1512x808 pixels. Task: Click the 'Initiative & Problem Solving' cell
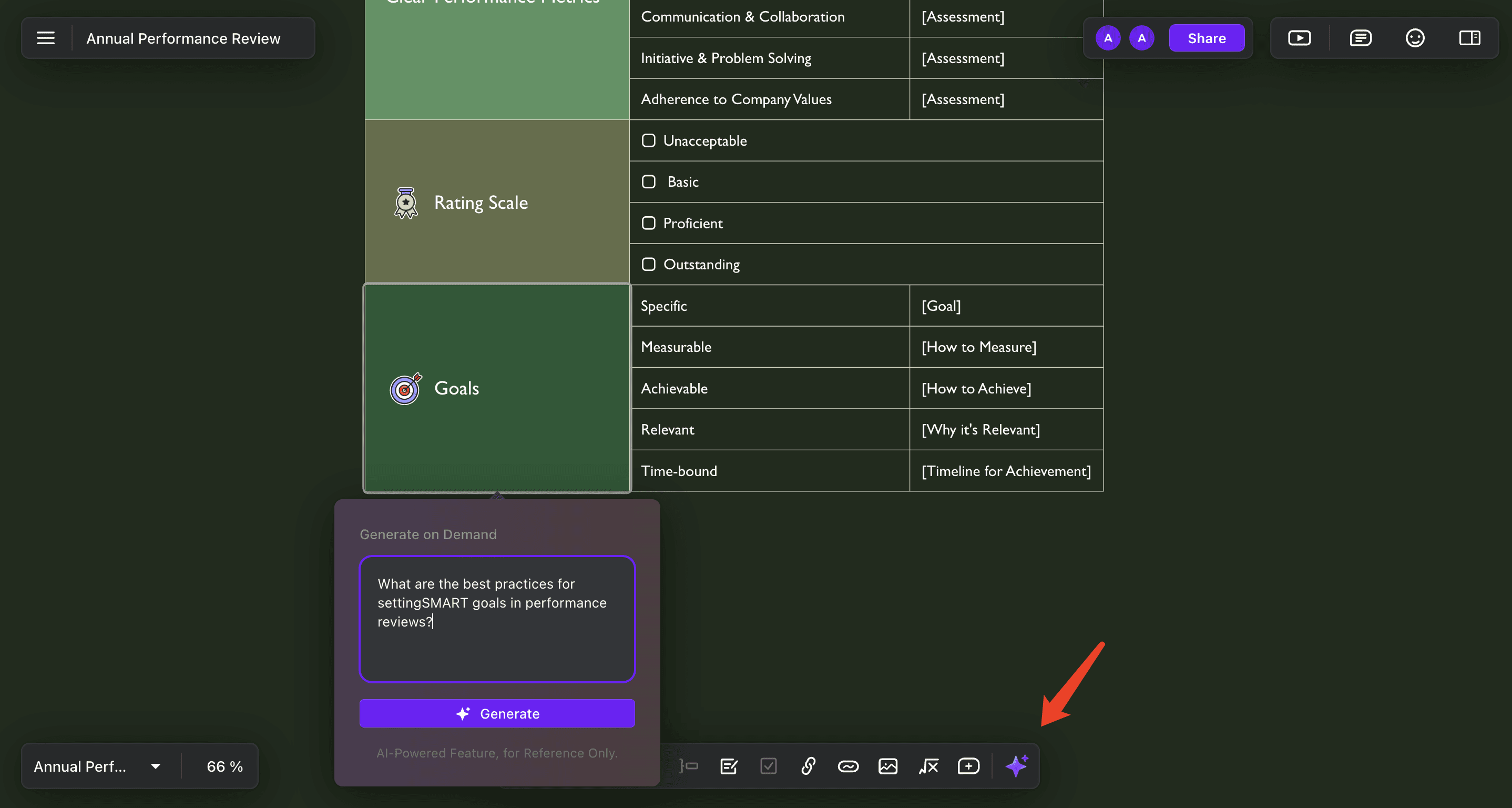coord(769,57)
